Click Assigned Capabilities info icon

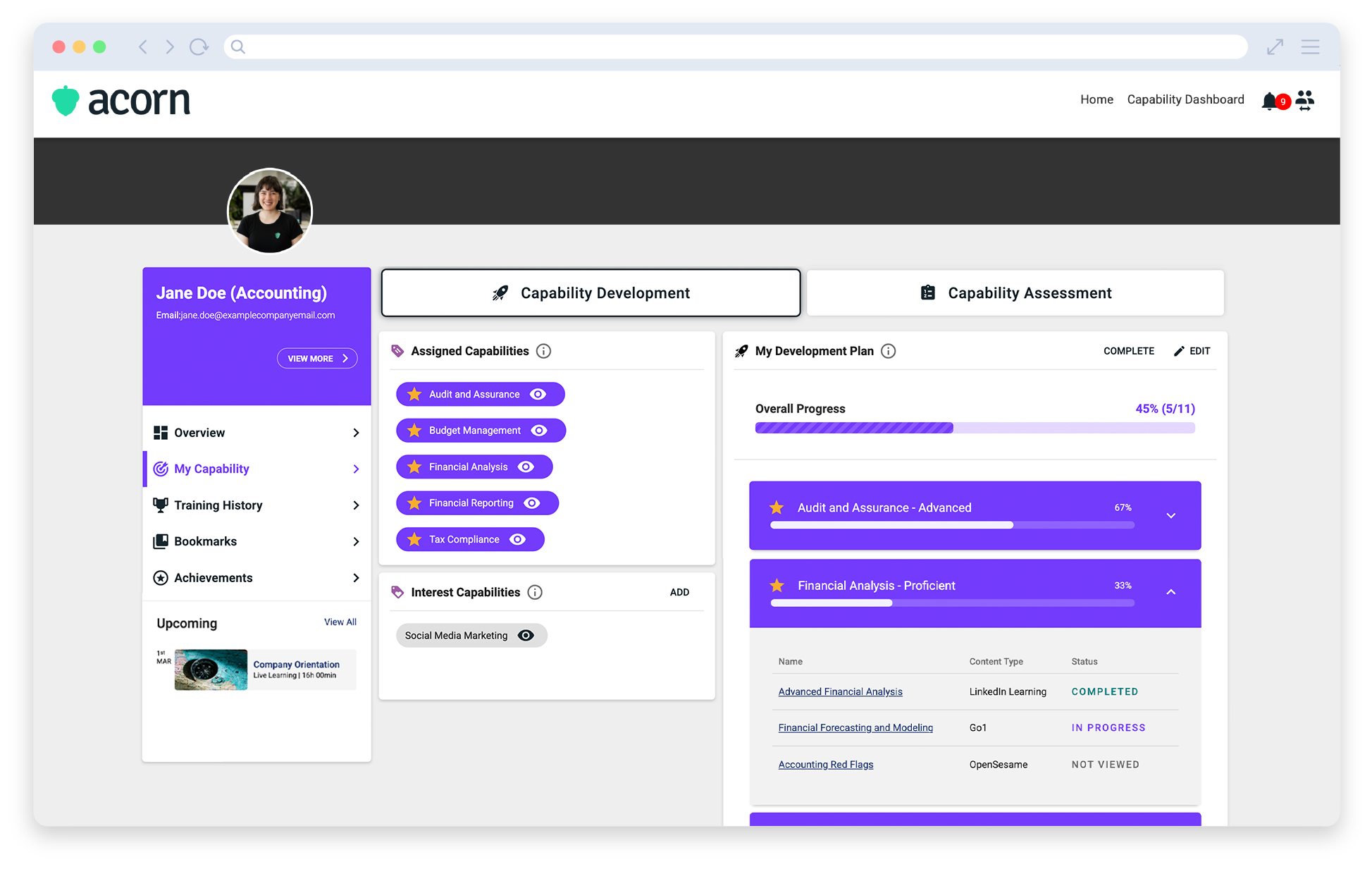click(x=543, y=351)
